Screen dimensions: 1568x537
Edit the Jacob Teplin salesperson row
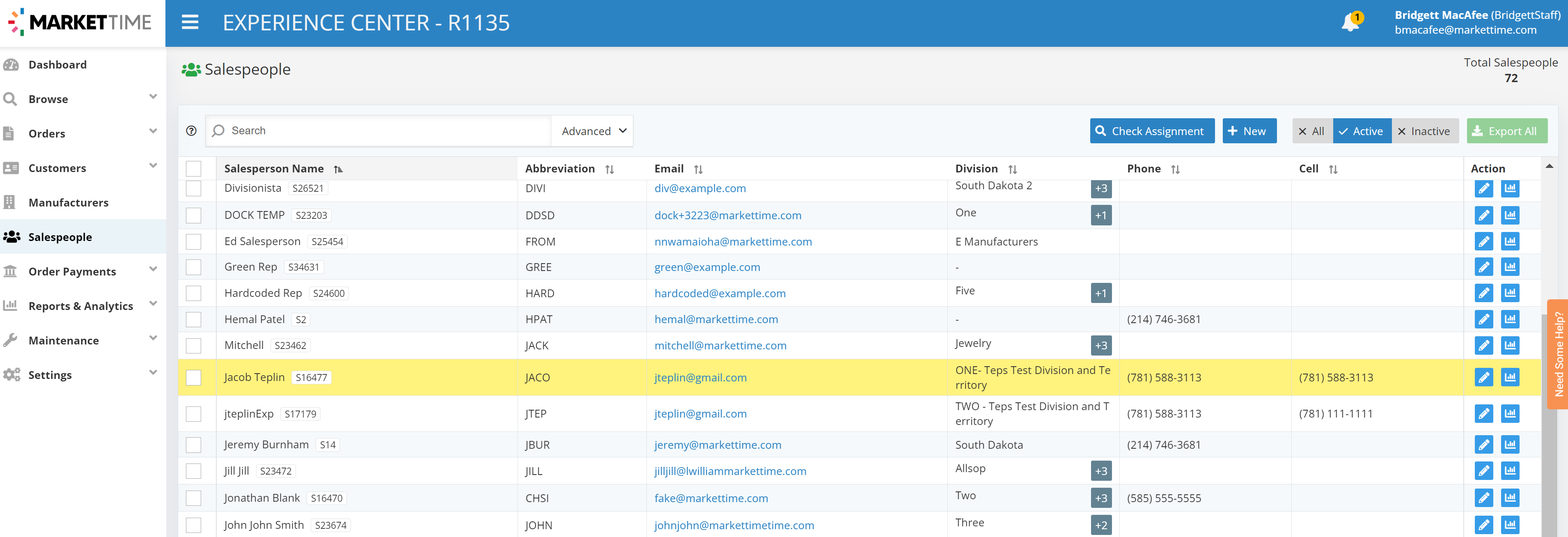pyautogui.click(x=1484, y=377)
